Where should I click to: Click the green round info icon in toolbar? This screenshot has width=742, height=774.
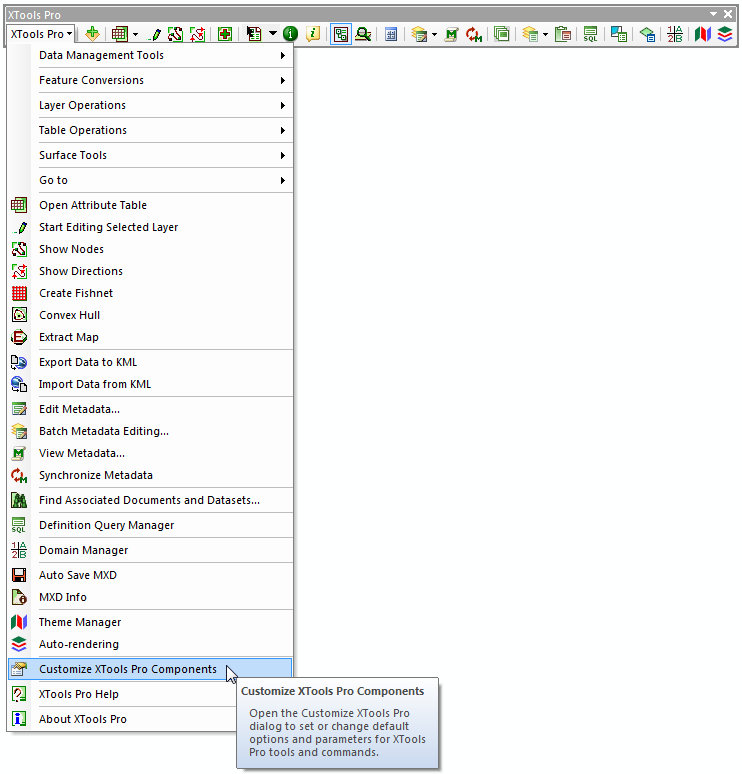290,34
